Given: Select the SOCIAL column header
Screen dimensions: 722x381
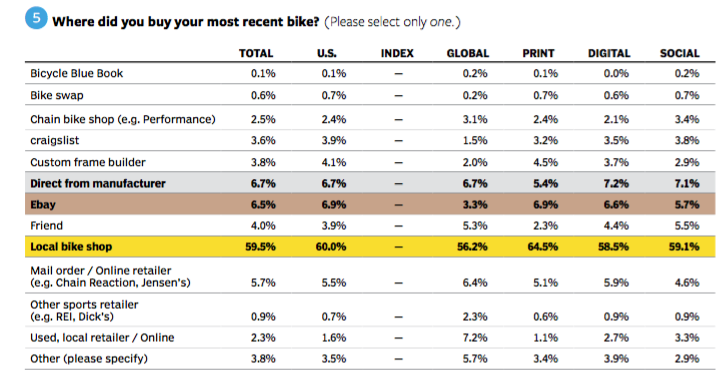Looking at the screenshot, I should point(680,53).
